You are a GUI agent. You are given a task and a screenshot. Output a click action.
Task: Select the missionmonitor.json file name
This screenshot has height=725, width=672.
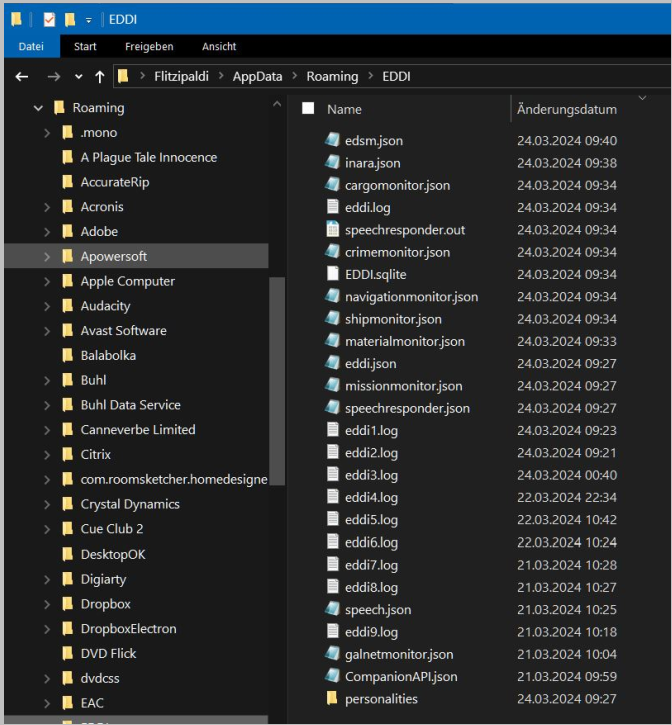click(x=403, y=386)
